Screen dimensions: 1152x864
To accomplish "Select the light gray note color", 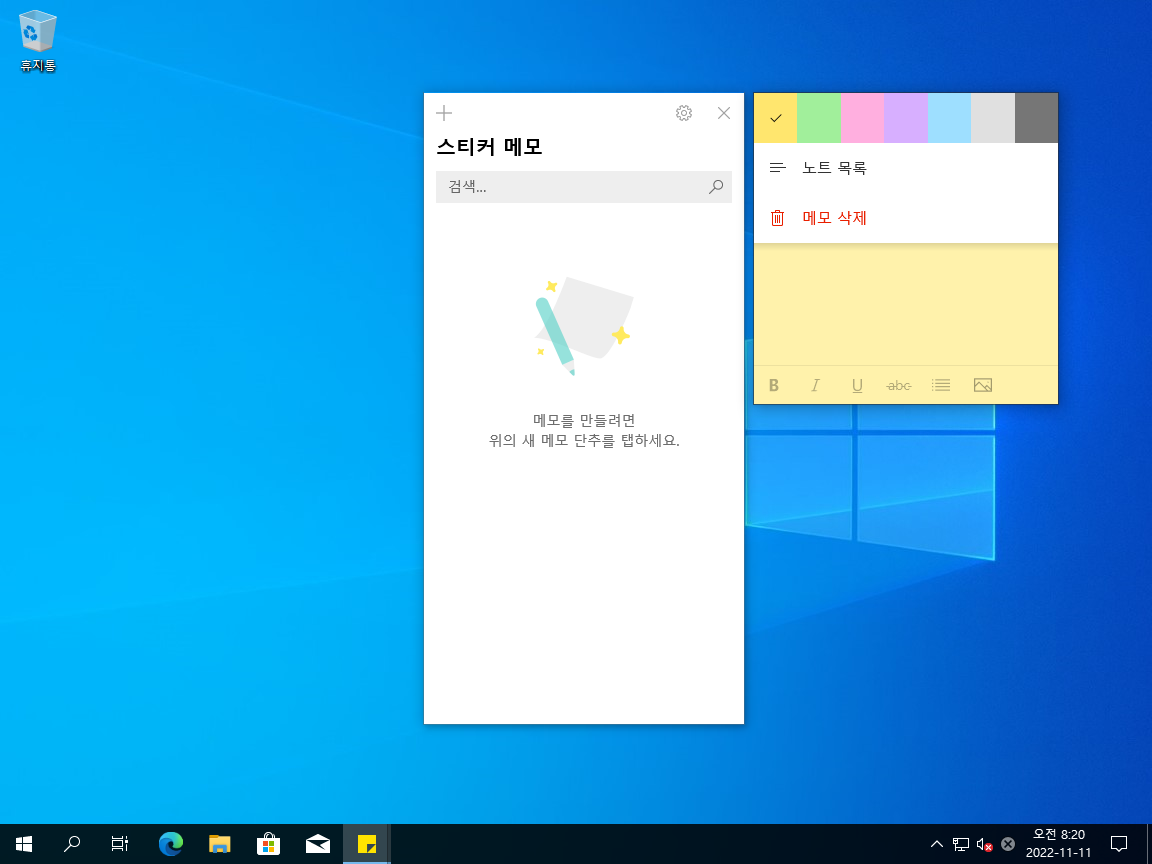I will click(993, 118).
